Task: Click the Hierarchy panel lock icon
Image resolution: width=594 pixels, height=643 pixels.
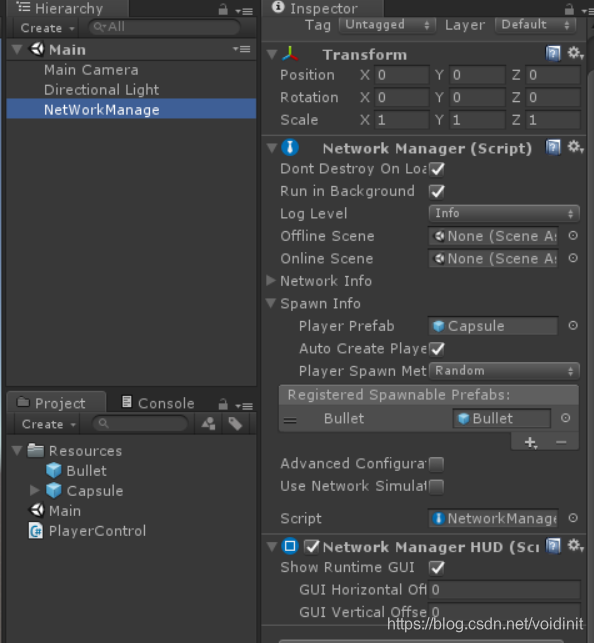Action: [223, 9]
